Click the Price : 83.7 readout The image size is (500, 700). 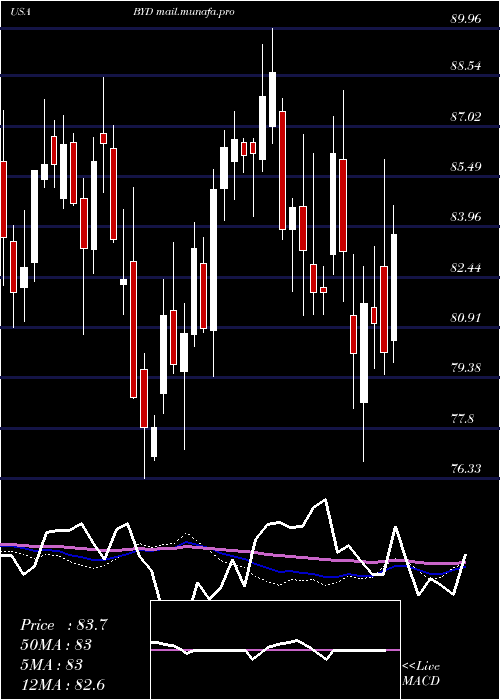(64, 625)
